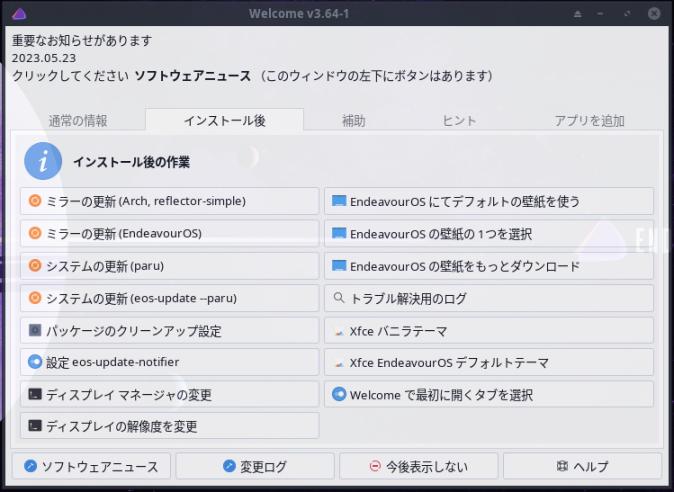Switch to the アプリを追加 tab
Viewport: 674px width, 492px height.
589,121
